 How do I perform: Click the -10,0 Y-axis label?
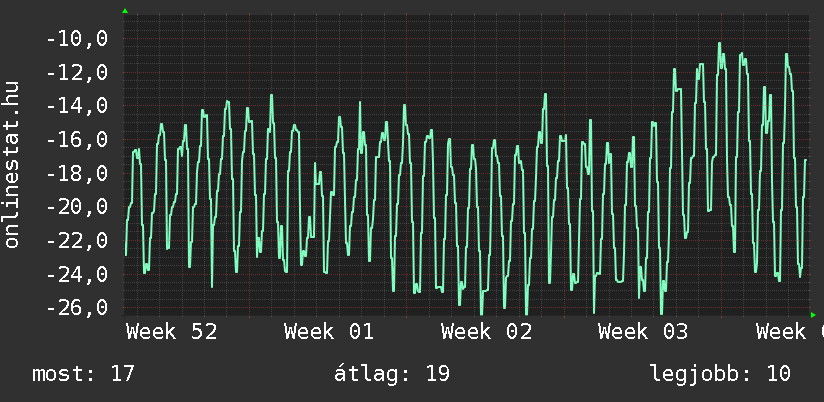pyautogui.click(x=76, y=39)
